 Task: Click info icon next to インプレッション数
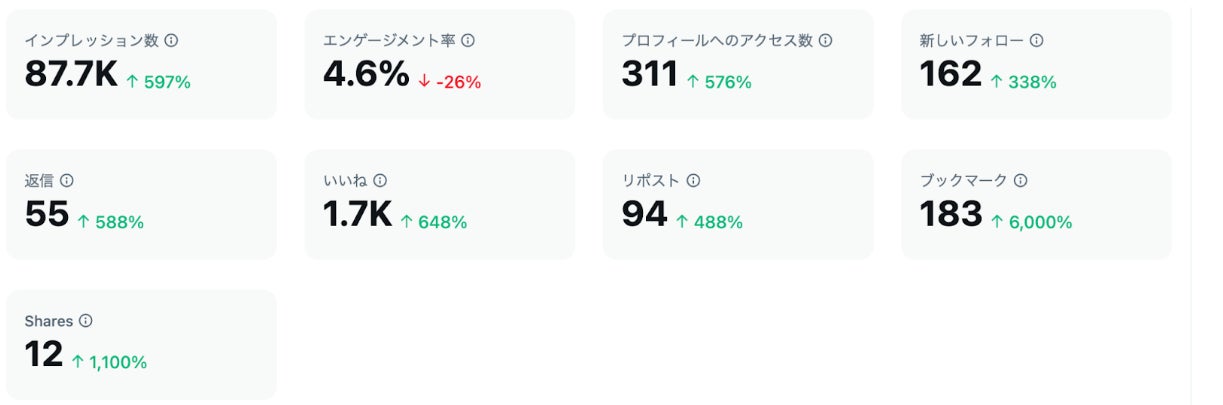(171, 41)
